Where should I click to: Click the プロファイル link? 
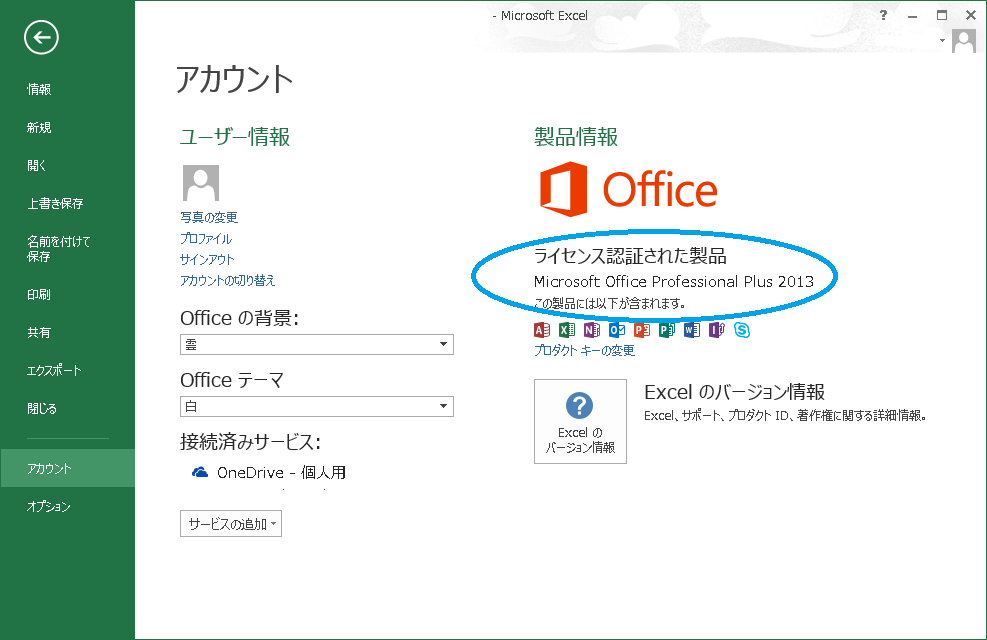206,239
